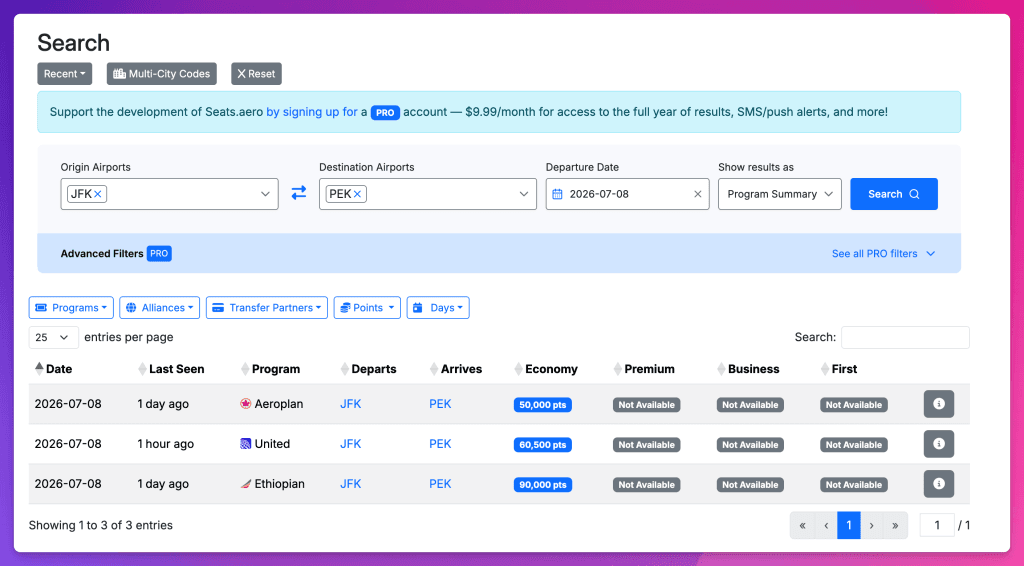1024x566 pixels.
Task: Click the 90,000 pts economy badge
Action: coord(543,484)
